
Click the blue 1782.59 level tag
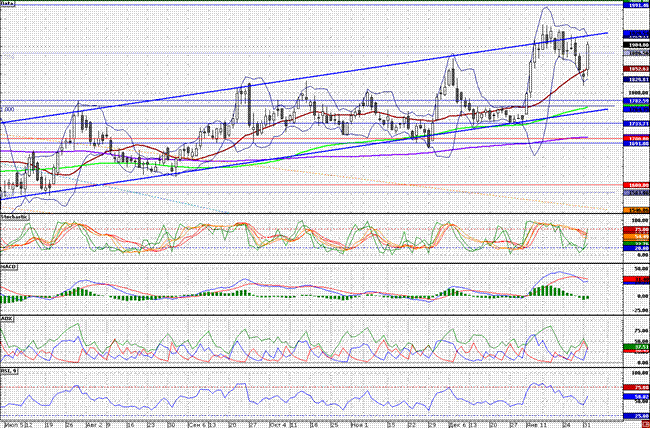(636, 101)
